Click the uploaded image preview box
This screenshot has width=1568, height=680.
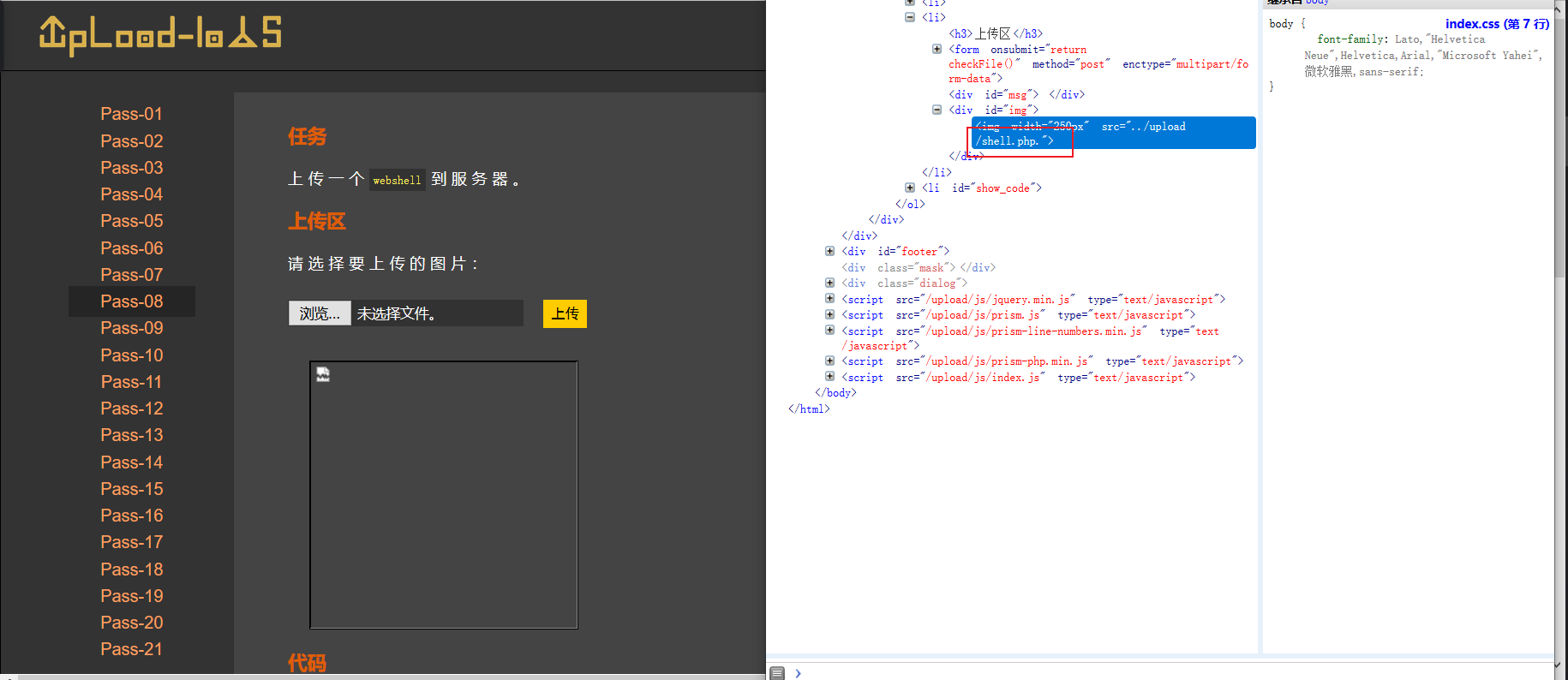[444, 495]
